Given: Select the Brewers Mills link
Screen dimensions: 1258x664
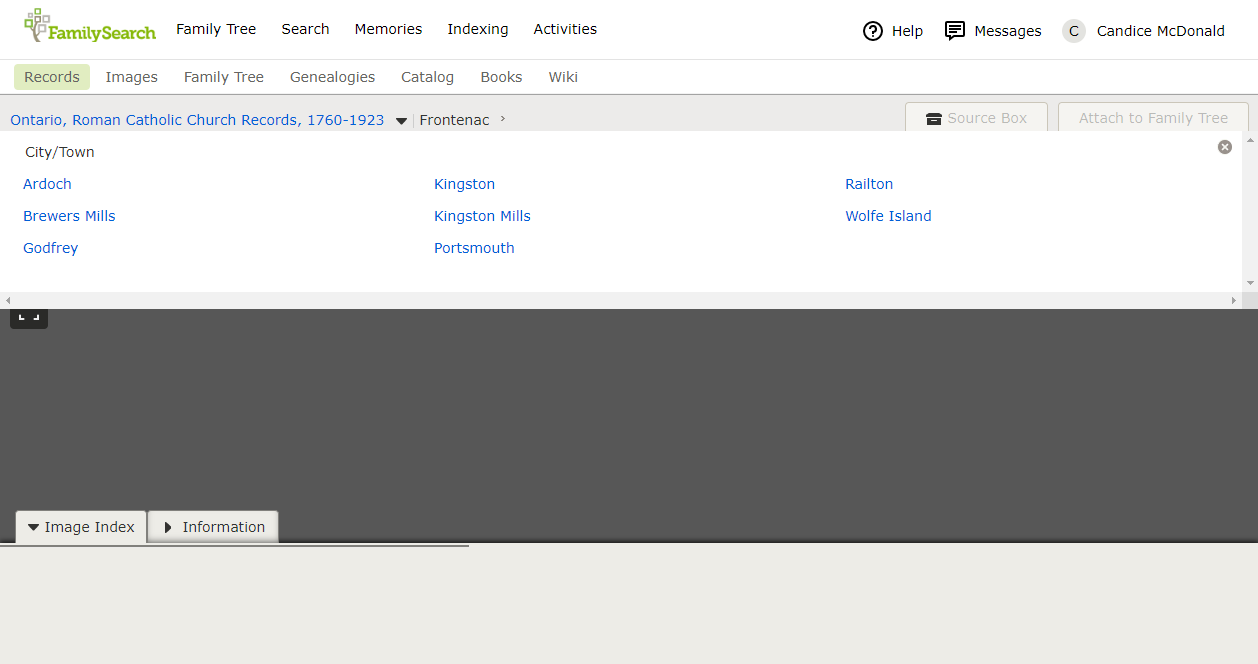Looking at the screenshot, I should pos(69,216).
